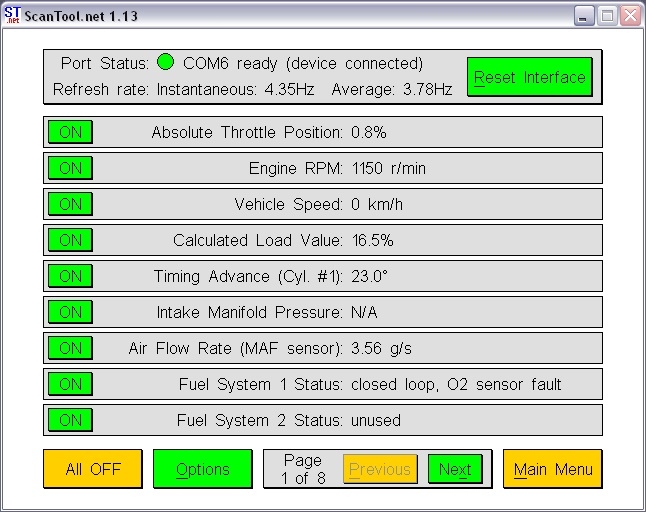Click the maximize window button
The image size is (646, 512).
607,16
